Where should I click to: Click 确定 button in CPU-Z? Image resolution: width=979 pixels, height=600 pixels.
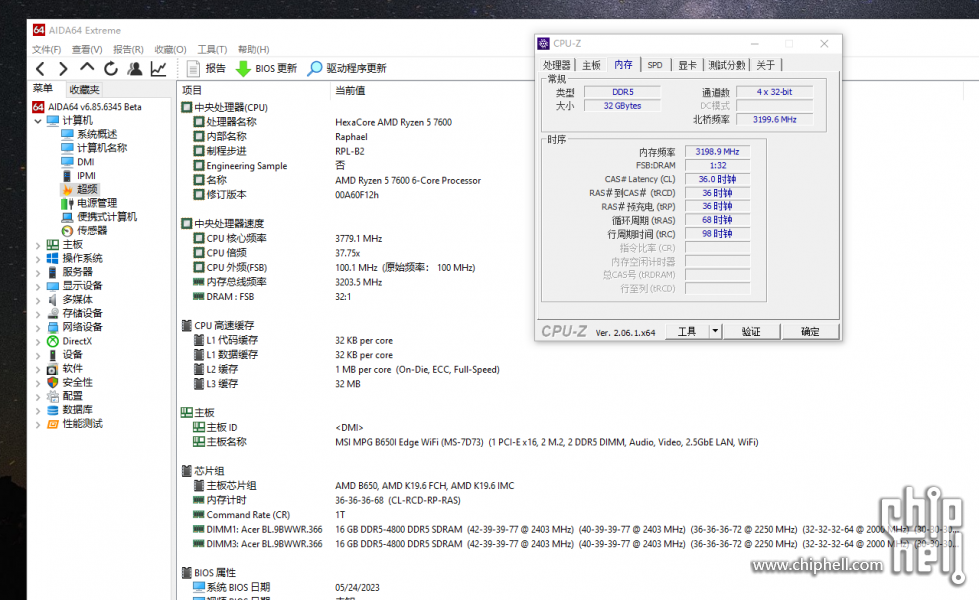[810, 332]
